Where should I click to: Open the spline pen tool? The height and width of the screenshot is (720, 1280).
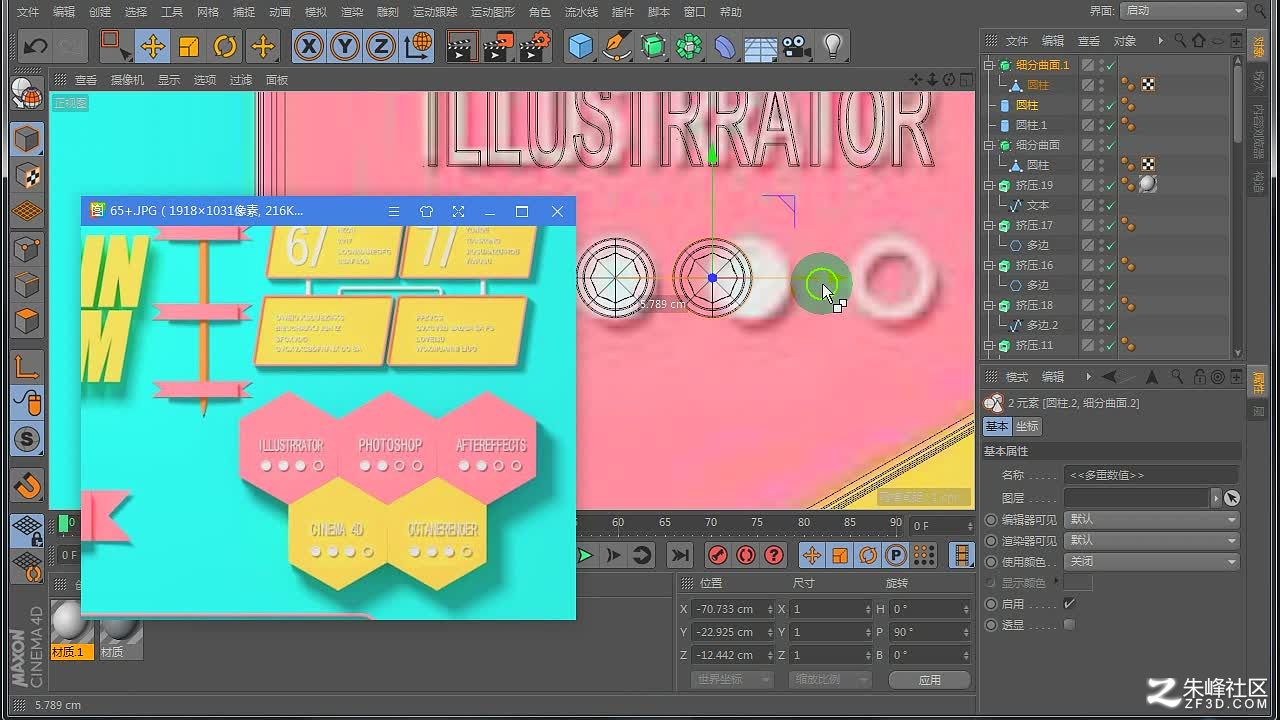[x=617, y=46]
